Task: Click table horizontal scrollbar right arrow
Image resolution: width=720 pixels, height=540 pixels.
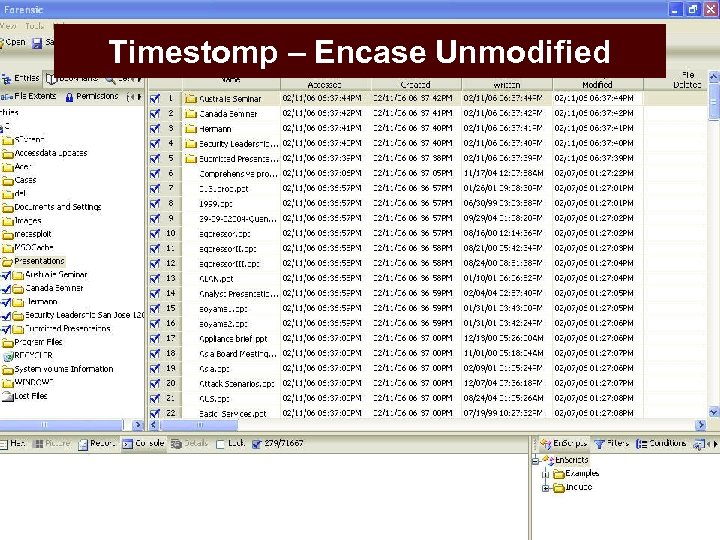Action: click(701, 426)
